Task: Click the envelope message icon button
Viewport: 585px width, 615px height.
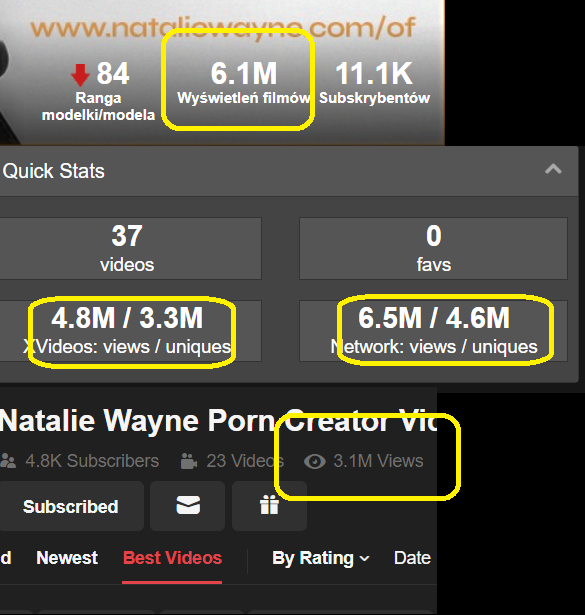Action: point(188,506)
